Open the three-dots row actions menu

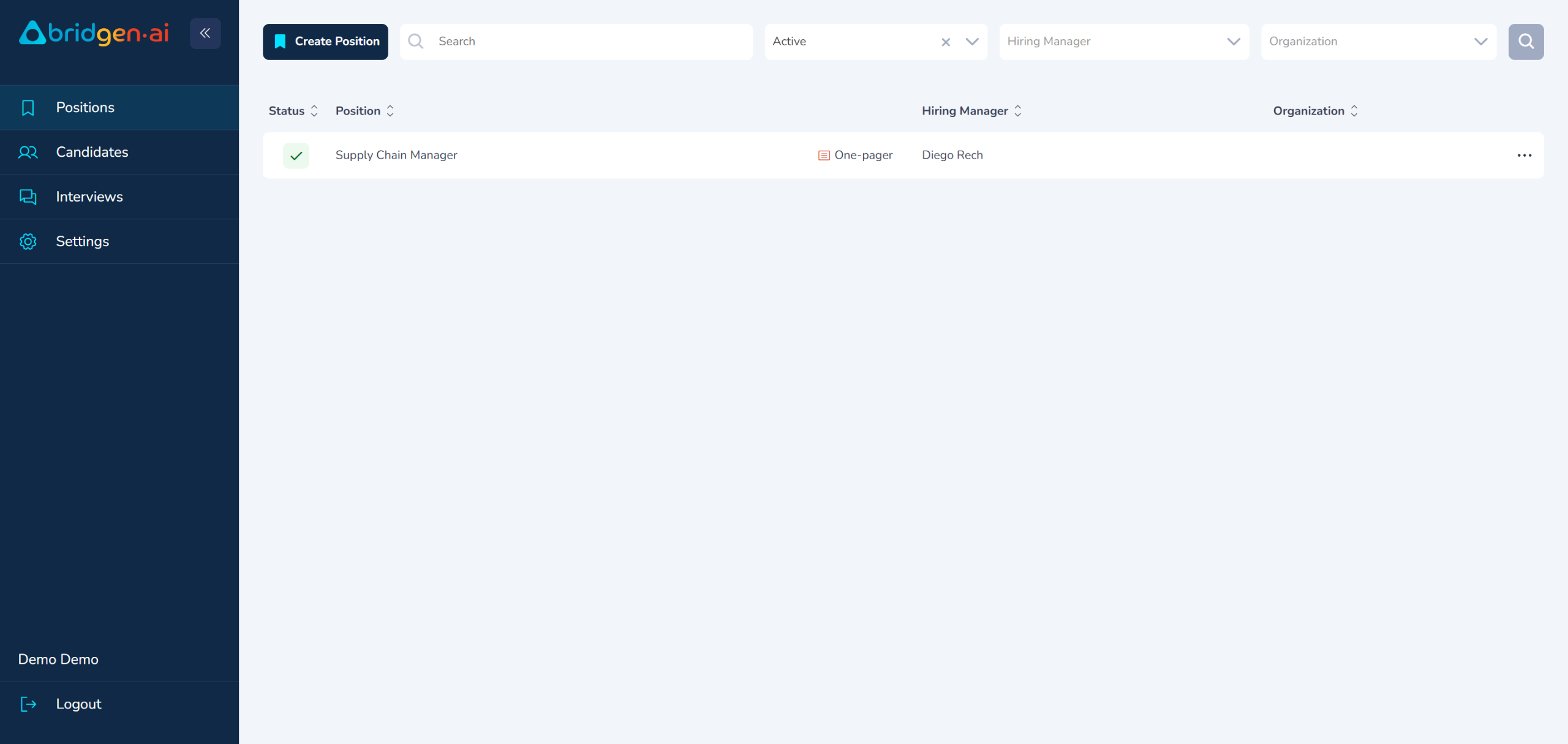[1524, 156]
